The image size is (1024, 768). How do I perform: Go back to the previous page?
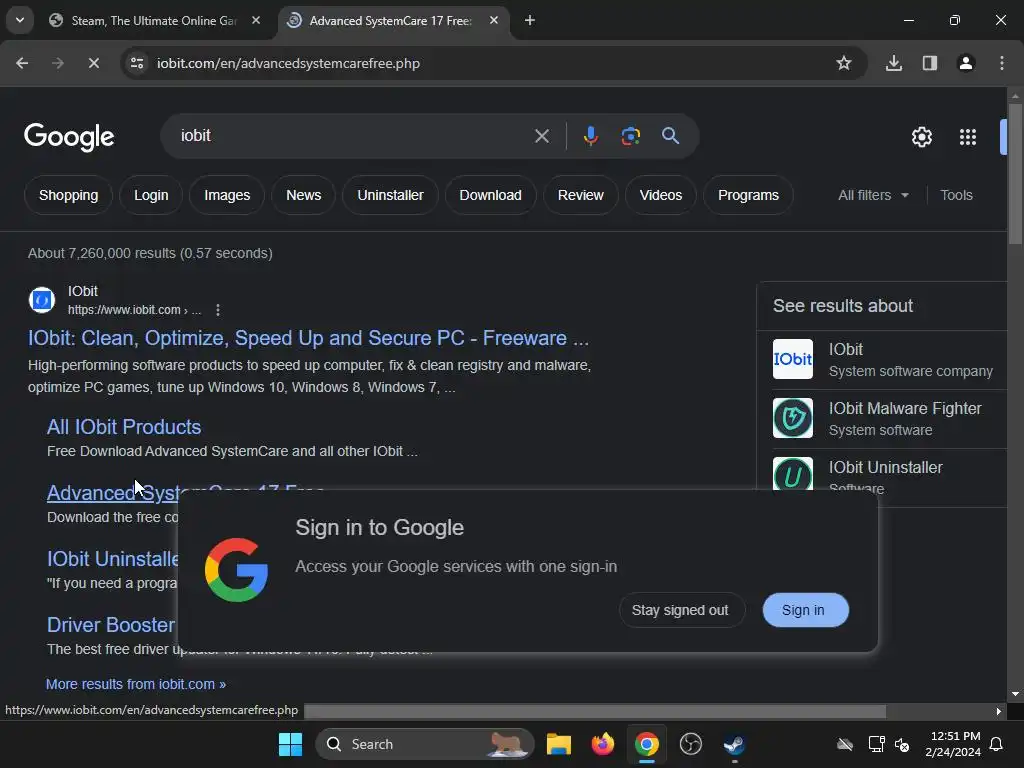coord(22,63)
